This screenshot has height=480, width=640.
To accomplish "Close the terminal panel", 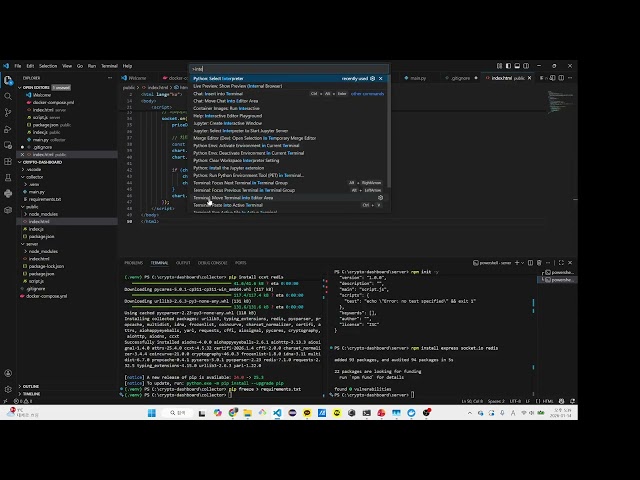I will pyautogui.click(x=570, y=263).
